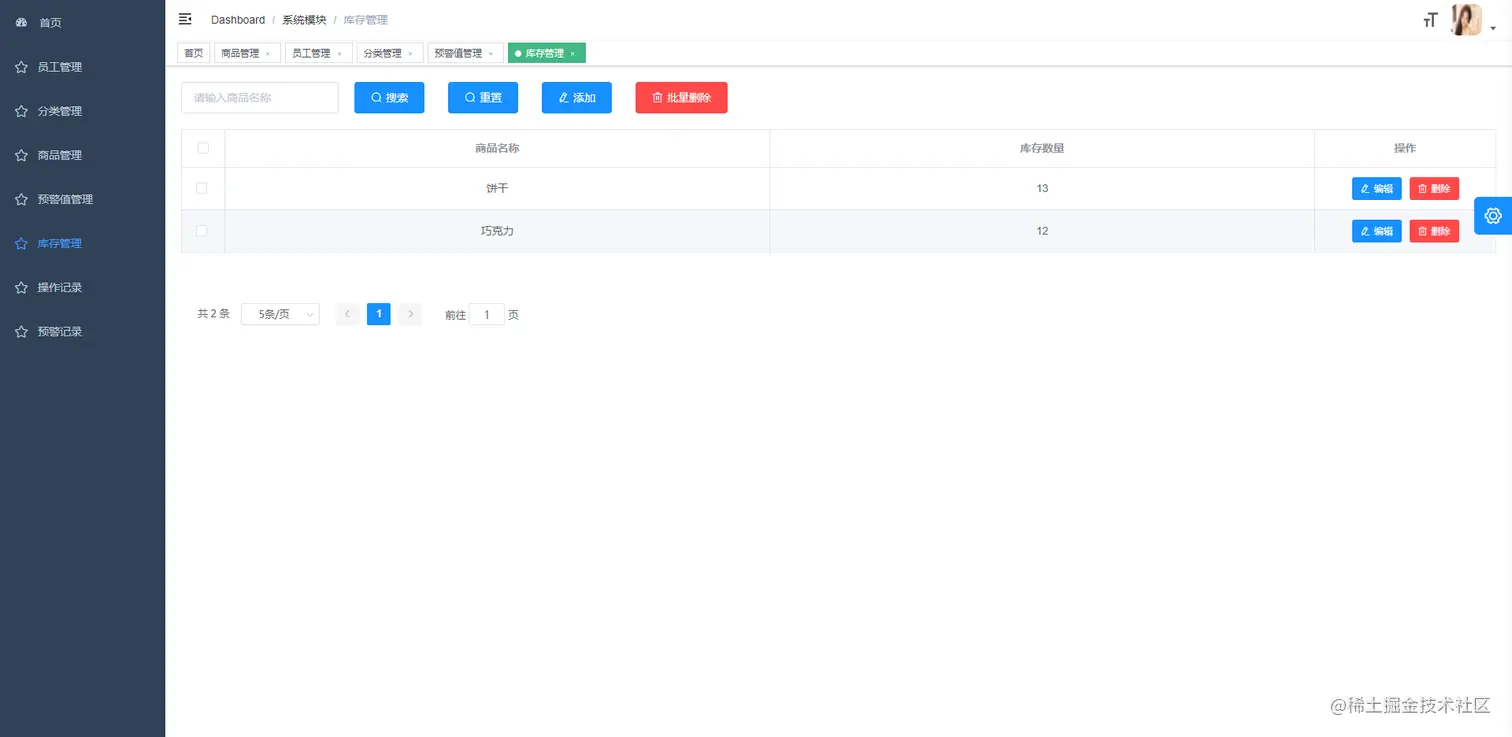
Task: Click the Dashboard breadcrumb link
Action: (x=238, y=20)
